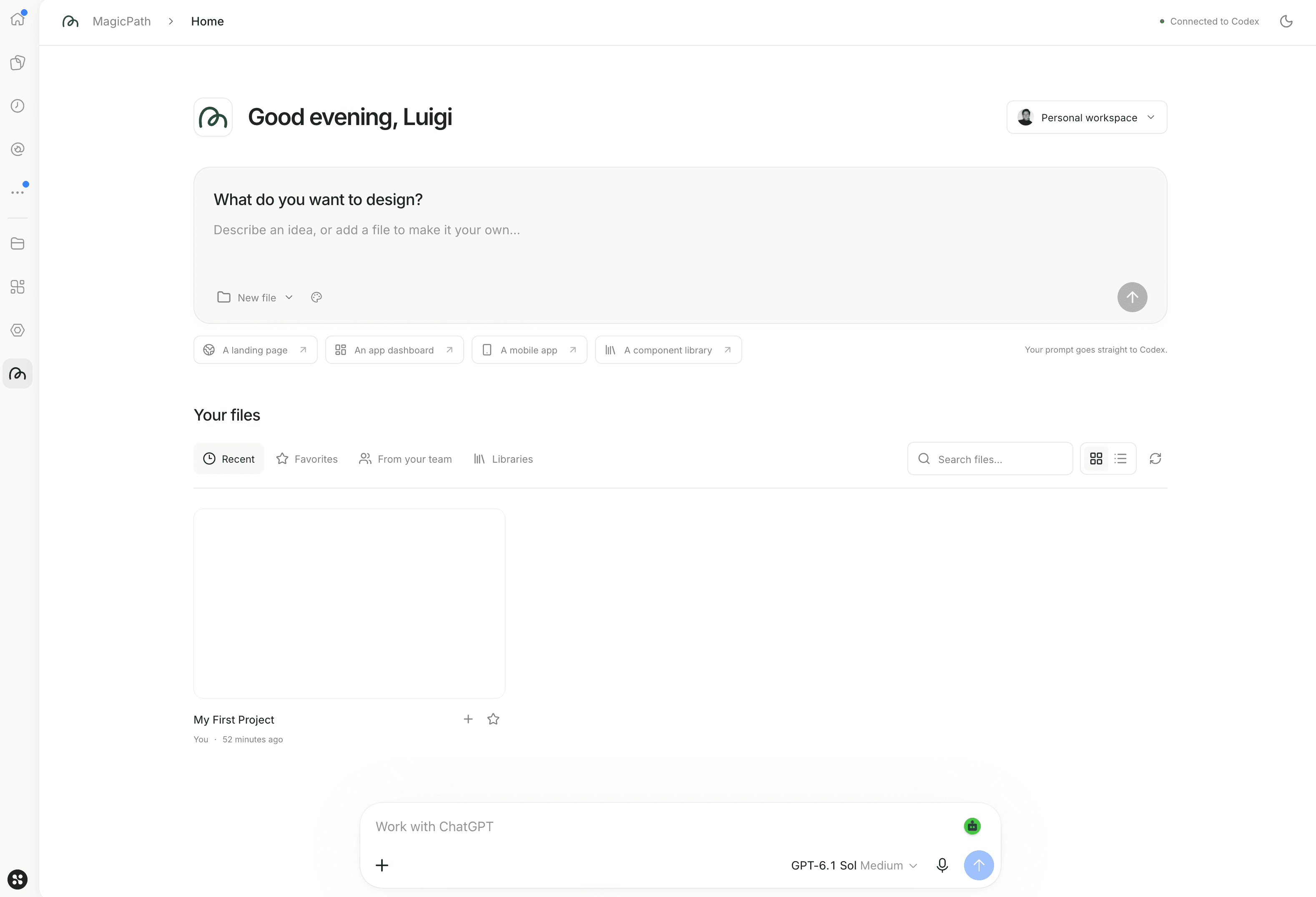Image resolution: width=1316 pixels, height=897 pixels.
Task: Open the Personal workspace dropdown
Action: coord(1087,117)
